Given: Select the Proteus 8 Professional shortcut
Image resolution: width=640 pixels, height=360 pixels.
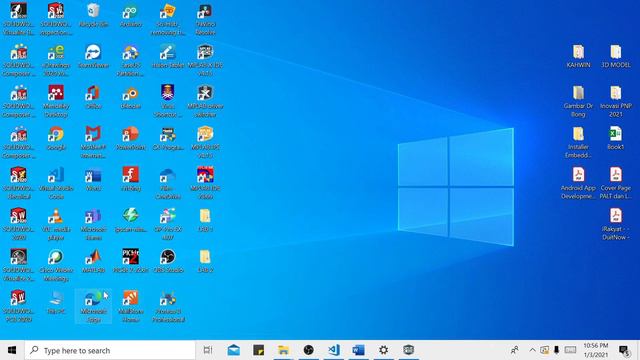Looking at the screenshot, I should click(x=168, y=306).
